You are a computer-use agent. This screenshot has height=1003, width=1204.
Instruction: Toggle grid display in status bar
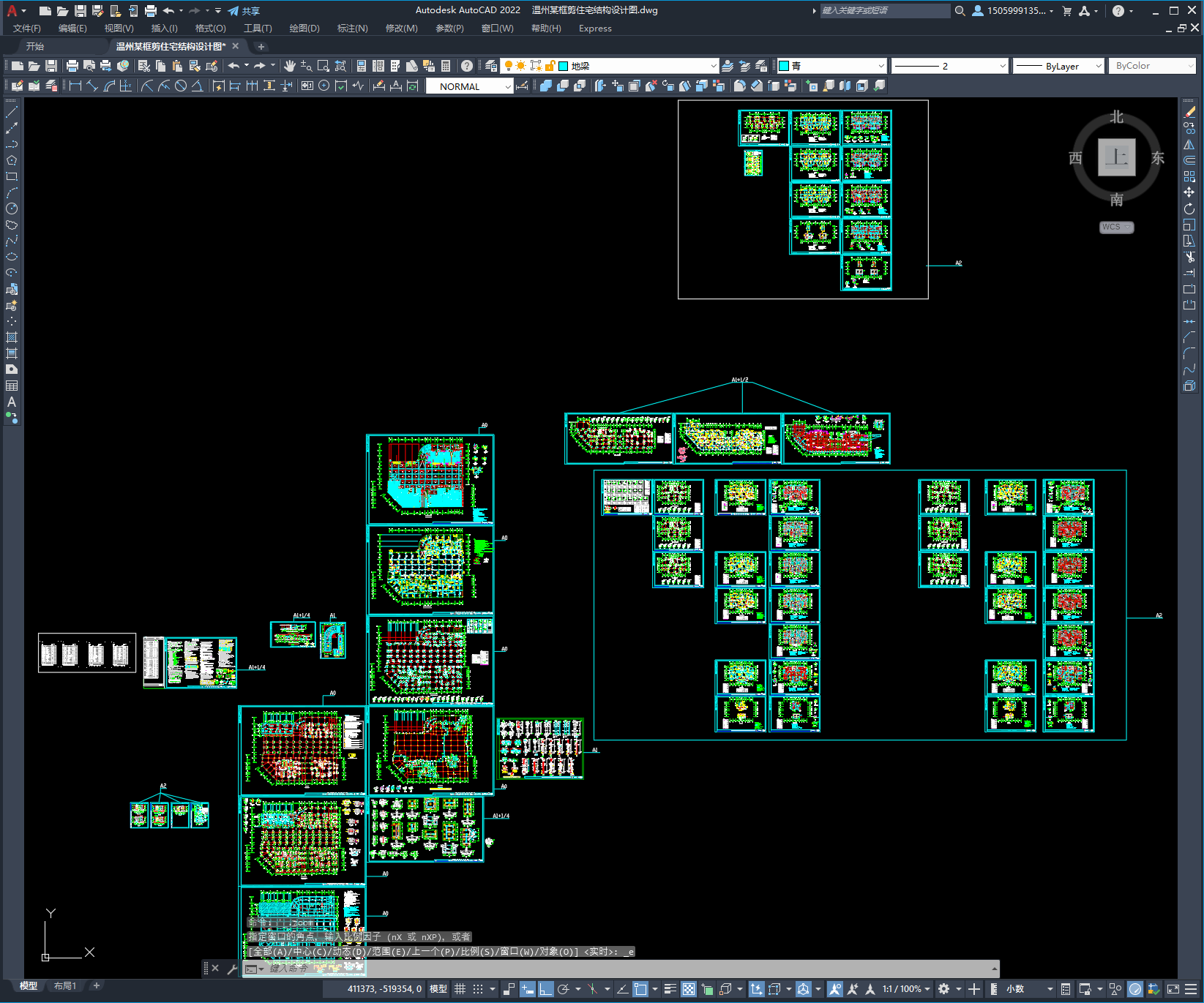(x=460, y=989)
